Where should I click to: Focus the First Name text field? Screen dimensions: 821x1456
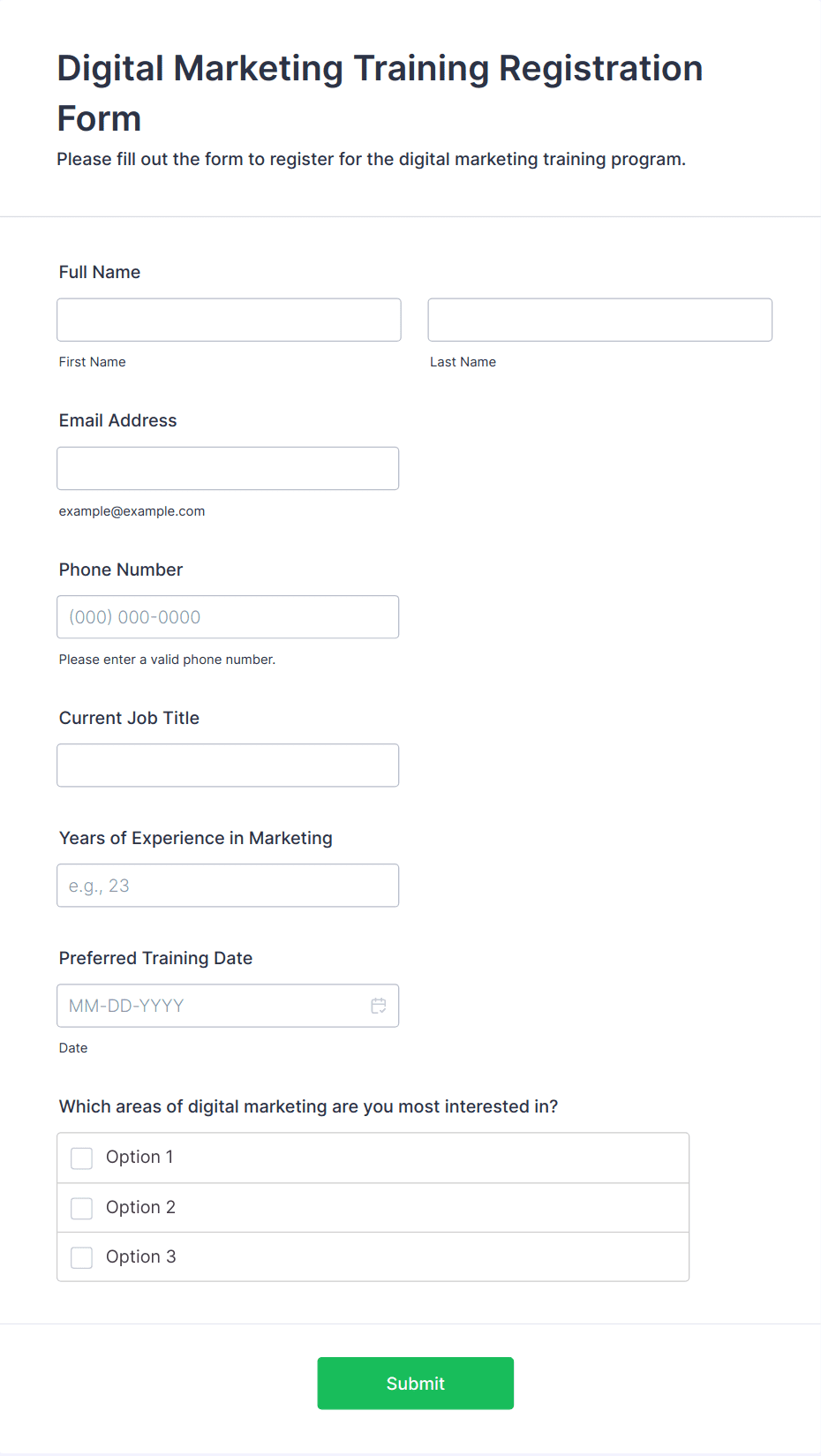click(229, 320)
